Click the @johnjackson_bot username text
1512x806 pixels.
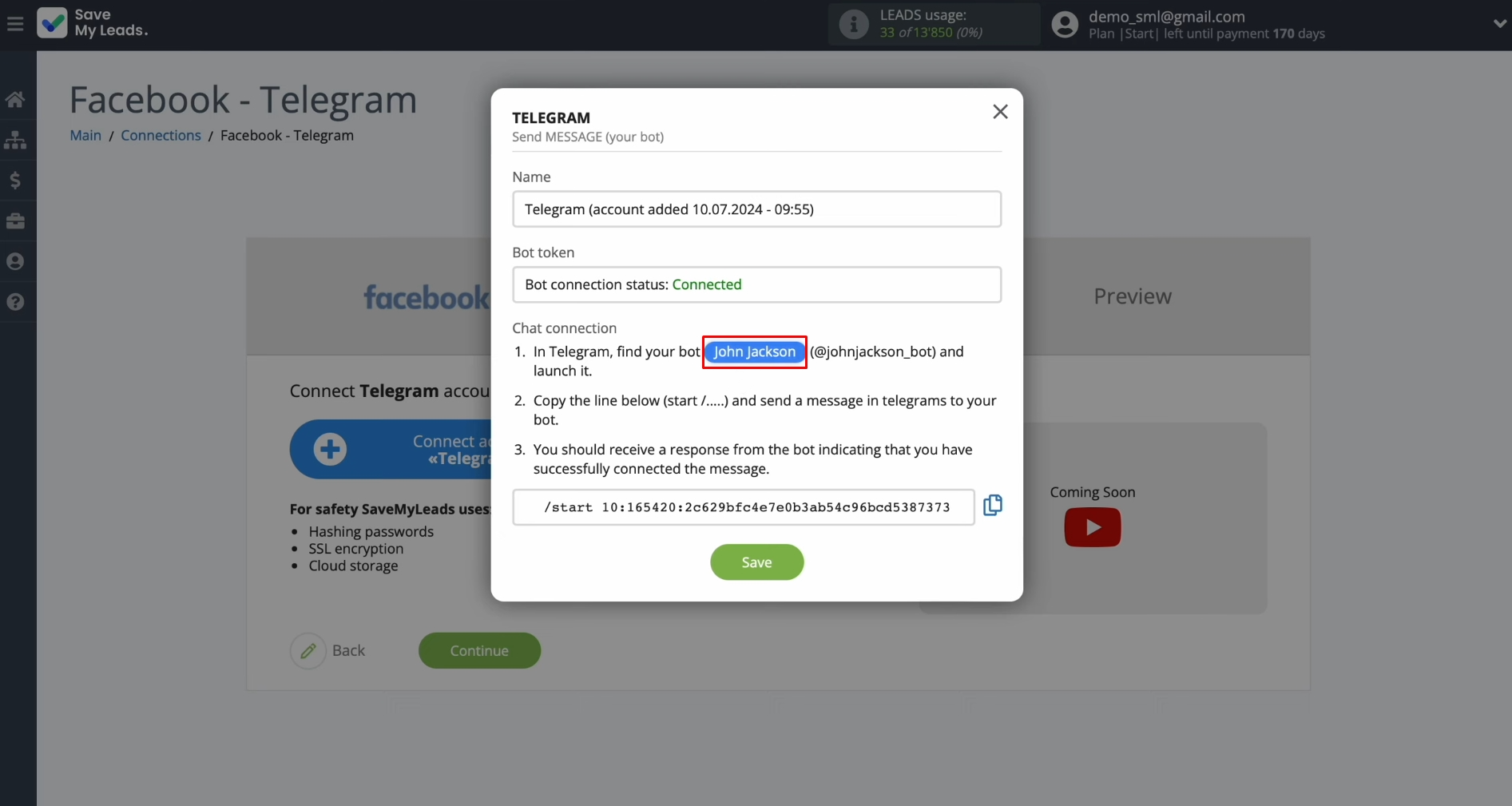click(x=872, y=351)
